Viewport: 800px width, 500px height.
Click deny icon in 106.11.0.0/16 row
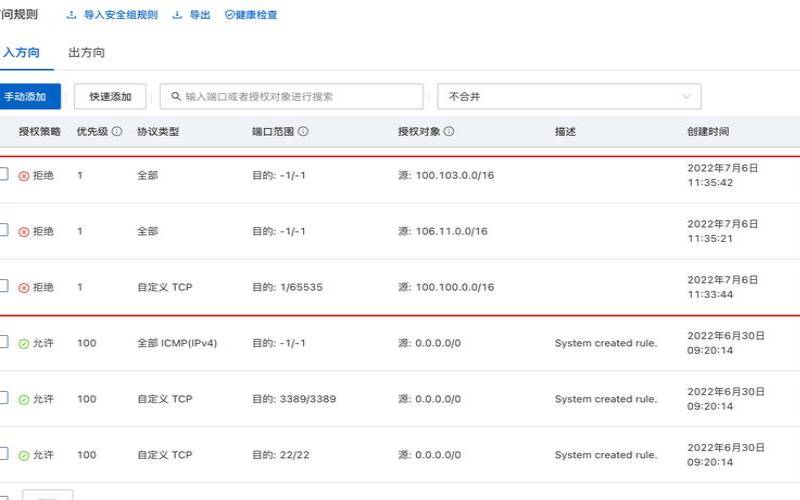click(x=23, y=232)
